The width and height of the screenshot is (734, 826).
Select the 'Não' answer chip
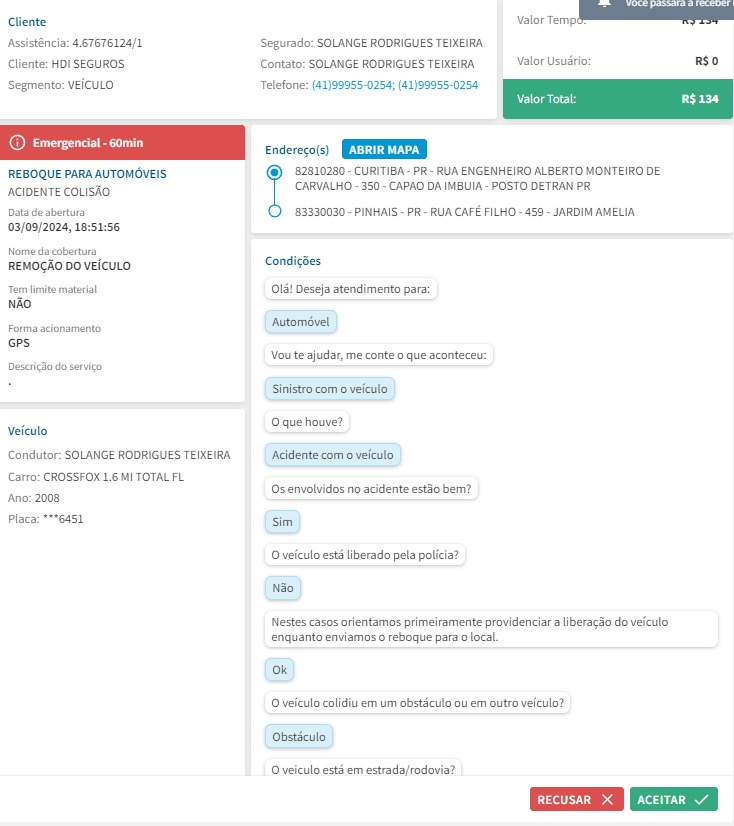click(x=283, y=588)
